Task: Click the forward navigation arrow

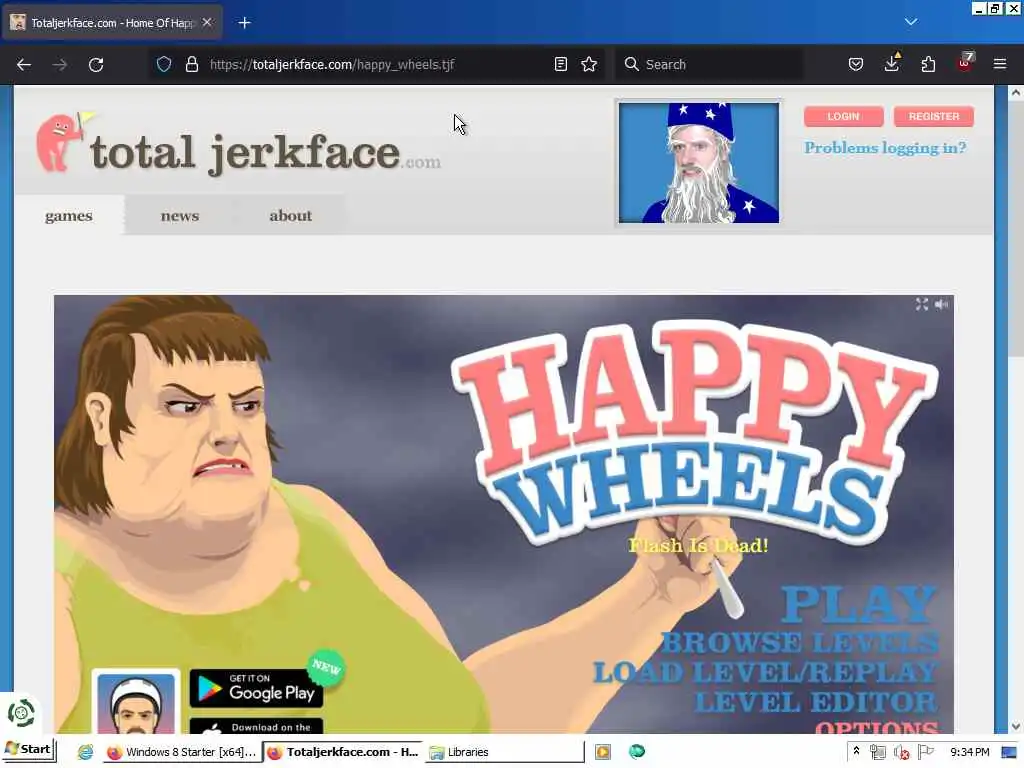Action: 59,64
